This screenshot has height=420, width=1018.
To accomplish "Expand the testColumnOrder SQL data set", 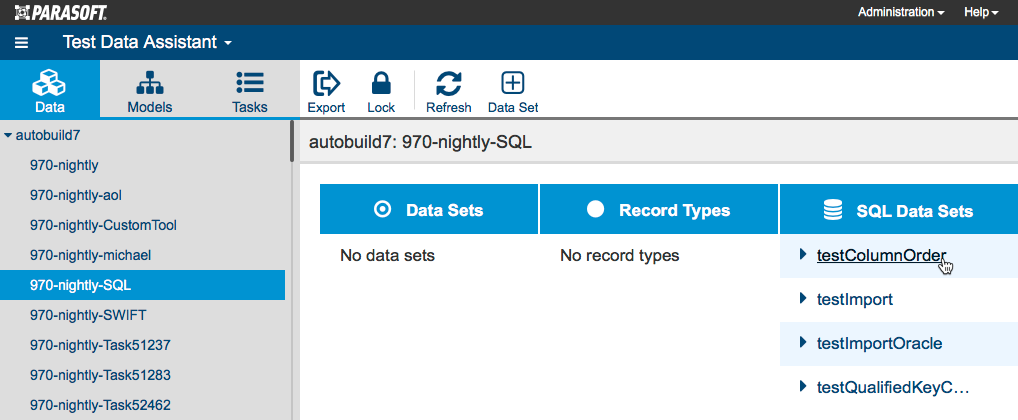I will pyautogui.click(x=804, y=254).
